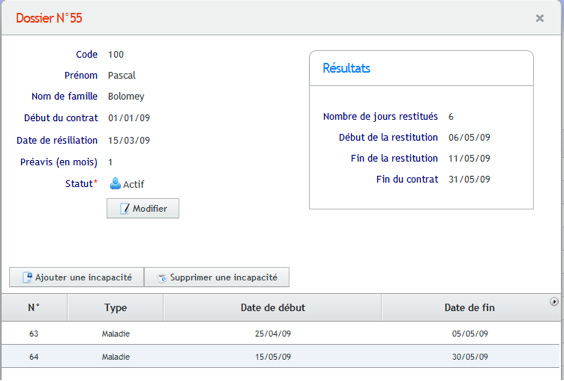Sort by Date de début column header
This screenshot has width=564, height=381.
(273, 308)
